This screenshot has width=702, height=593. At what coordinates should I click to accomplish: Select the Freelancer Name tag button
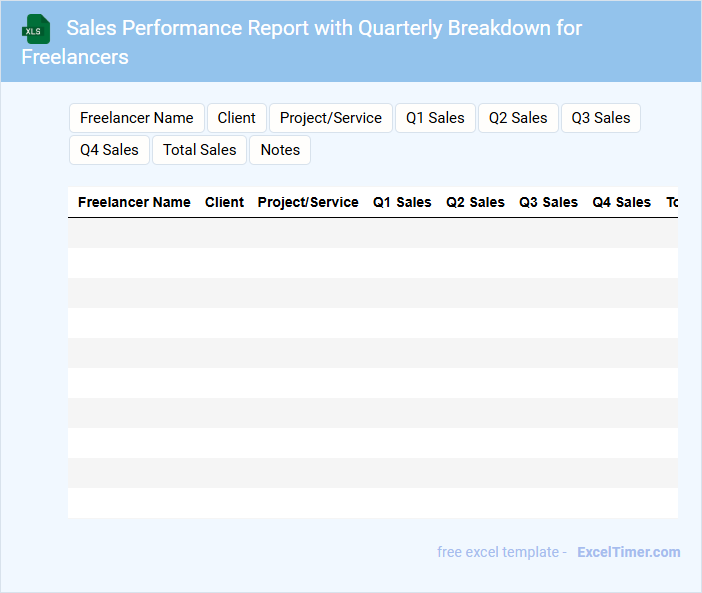pyautogui.click(x=137, y=118)
